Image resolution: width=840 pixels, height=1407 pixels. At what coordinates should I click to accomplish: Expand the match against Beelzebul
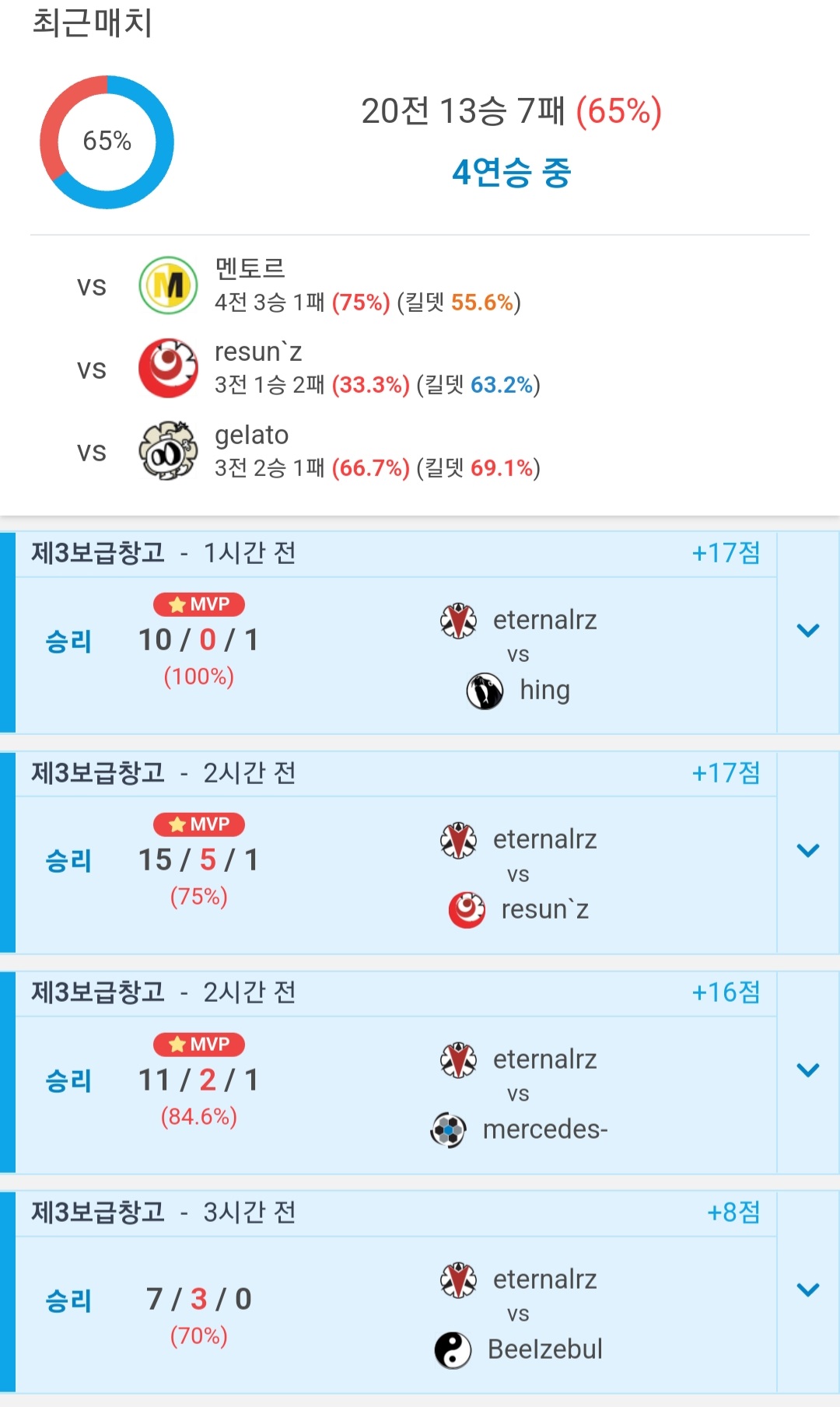pos(808,1291)
